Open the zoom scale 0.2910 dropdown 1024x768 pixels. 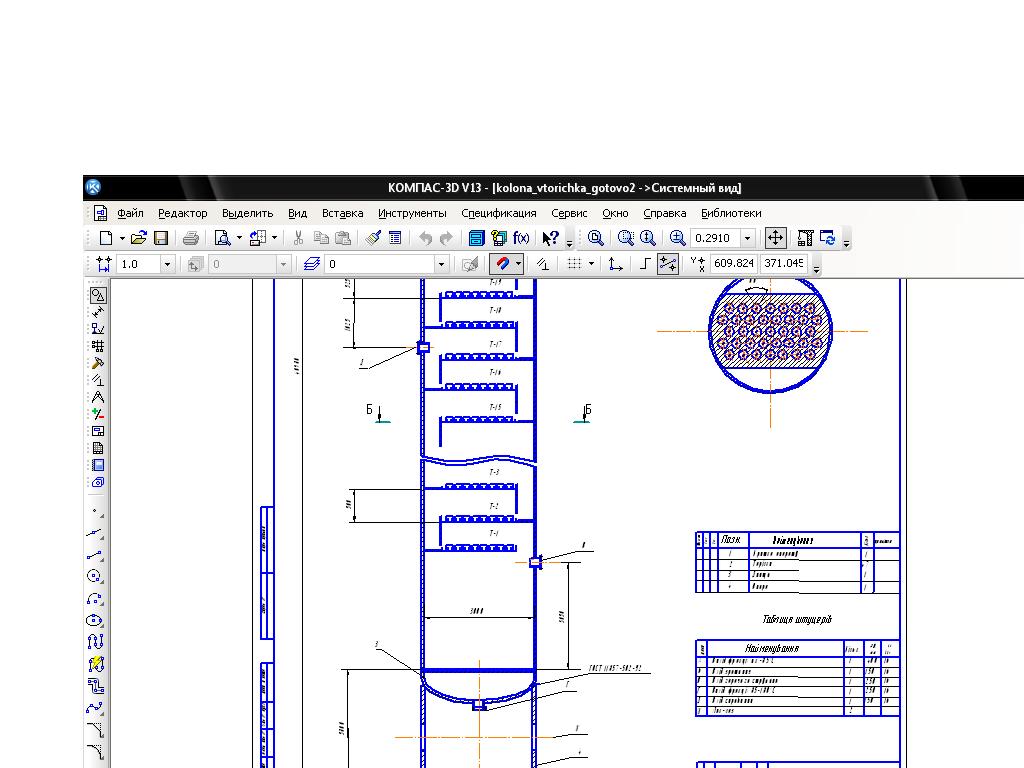click(748, 238)
